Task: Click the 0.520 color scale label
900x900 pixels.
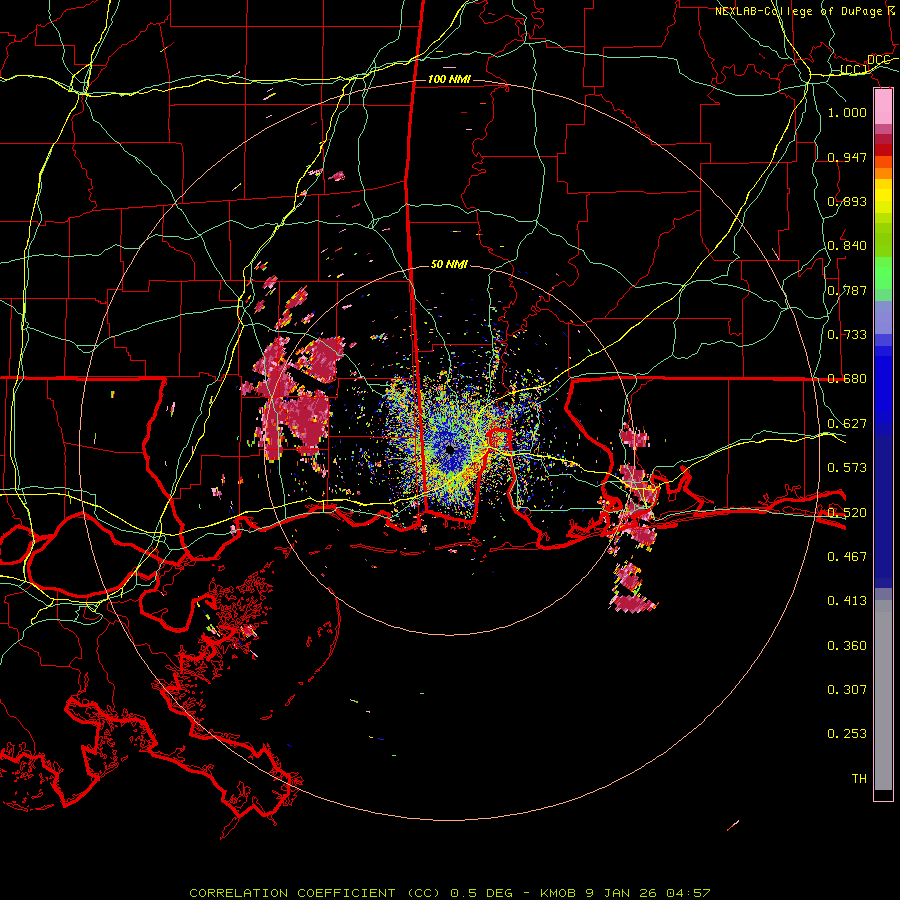Action: coord(847,513)
